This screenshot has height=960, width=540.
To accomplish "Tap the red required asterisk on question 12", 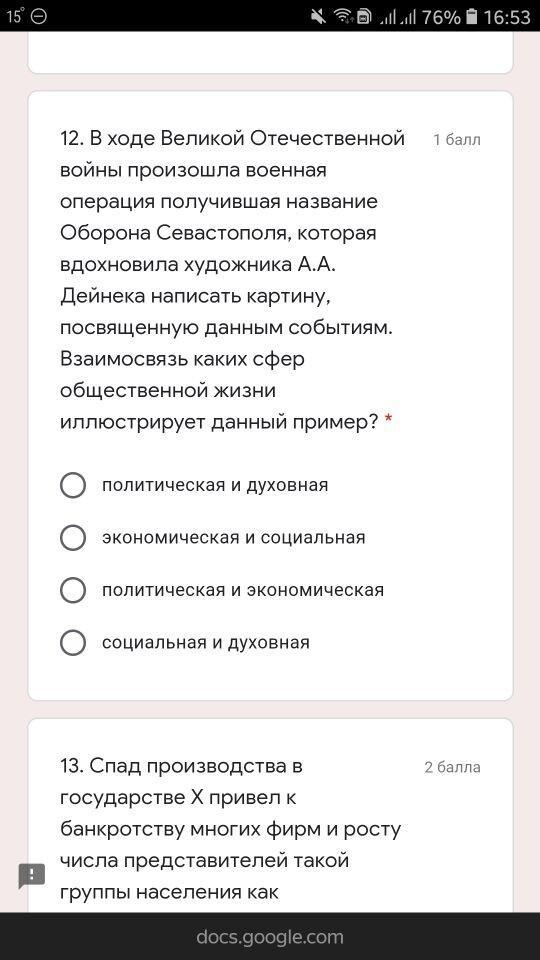I will click(388, 420).
